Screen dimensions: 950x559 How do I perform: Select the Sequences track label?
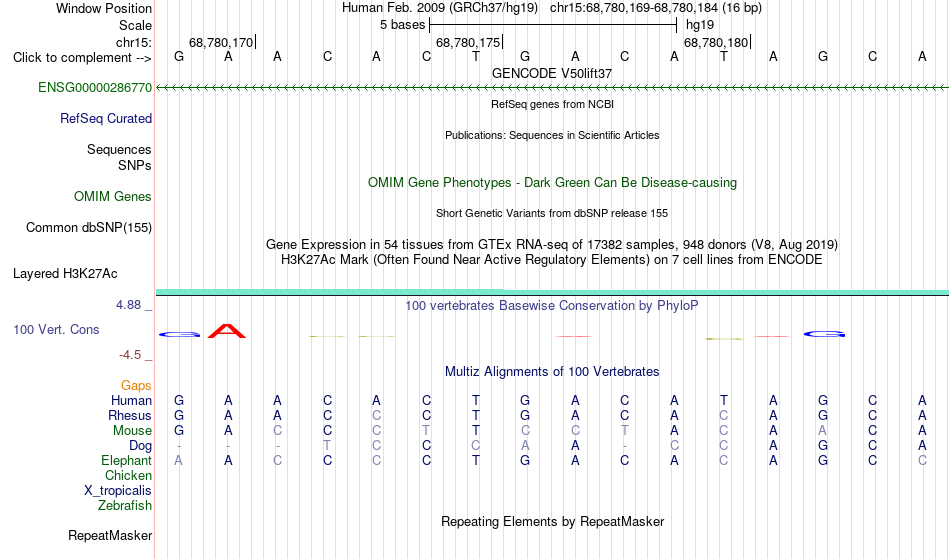point(119,150)
